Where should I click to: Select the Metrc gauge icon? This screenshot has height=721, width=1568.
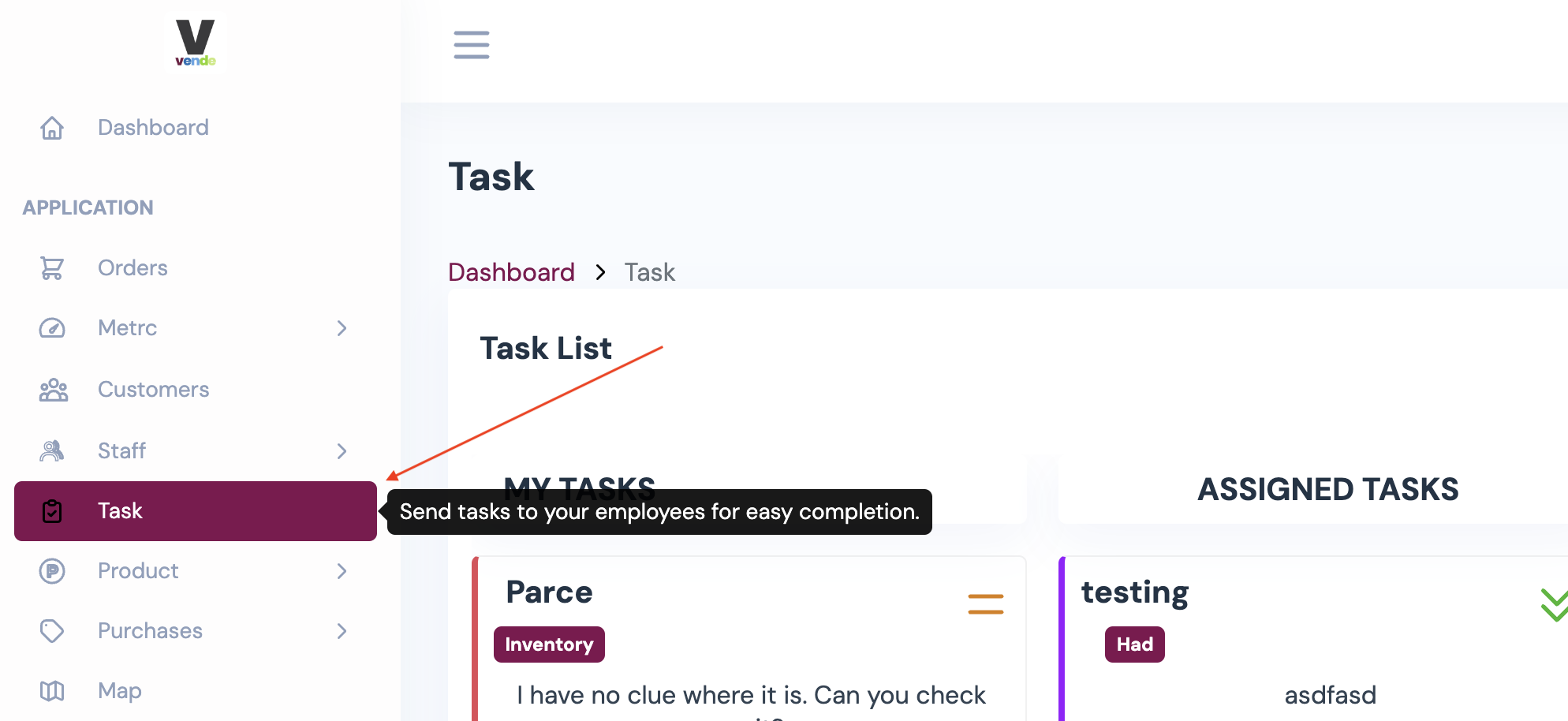[52, 328]
